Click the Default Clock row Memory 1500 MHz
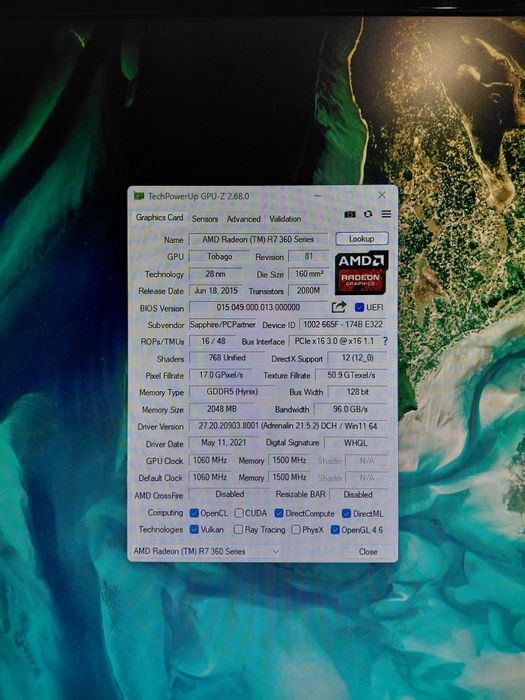Image resolution: width=525 pixels, height=700 pixels. [289, 477]
